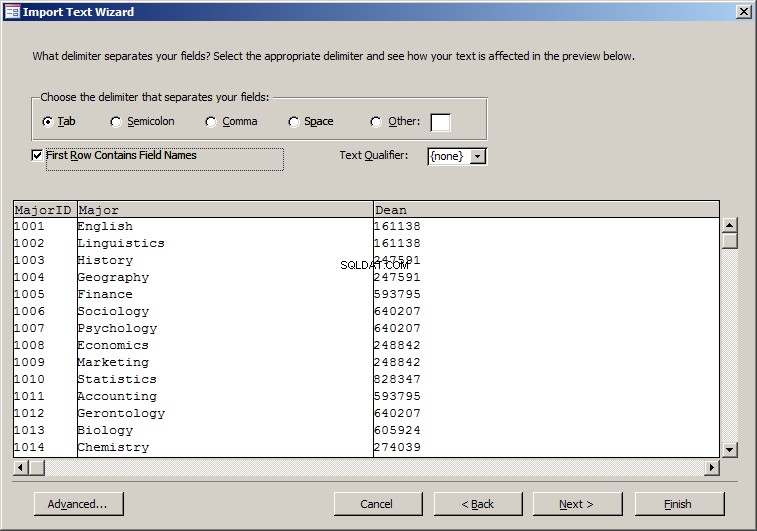Click the horizontal scroll left arrow
The image size is (757, 531).
click(21, 467)
